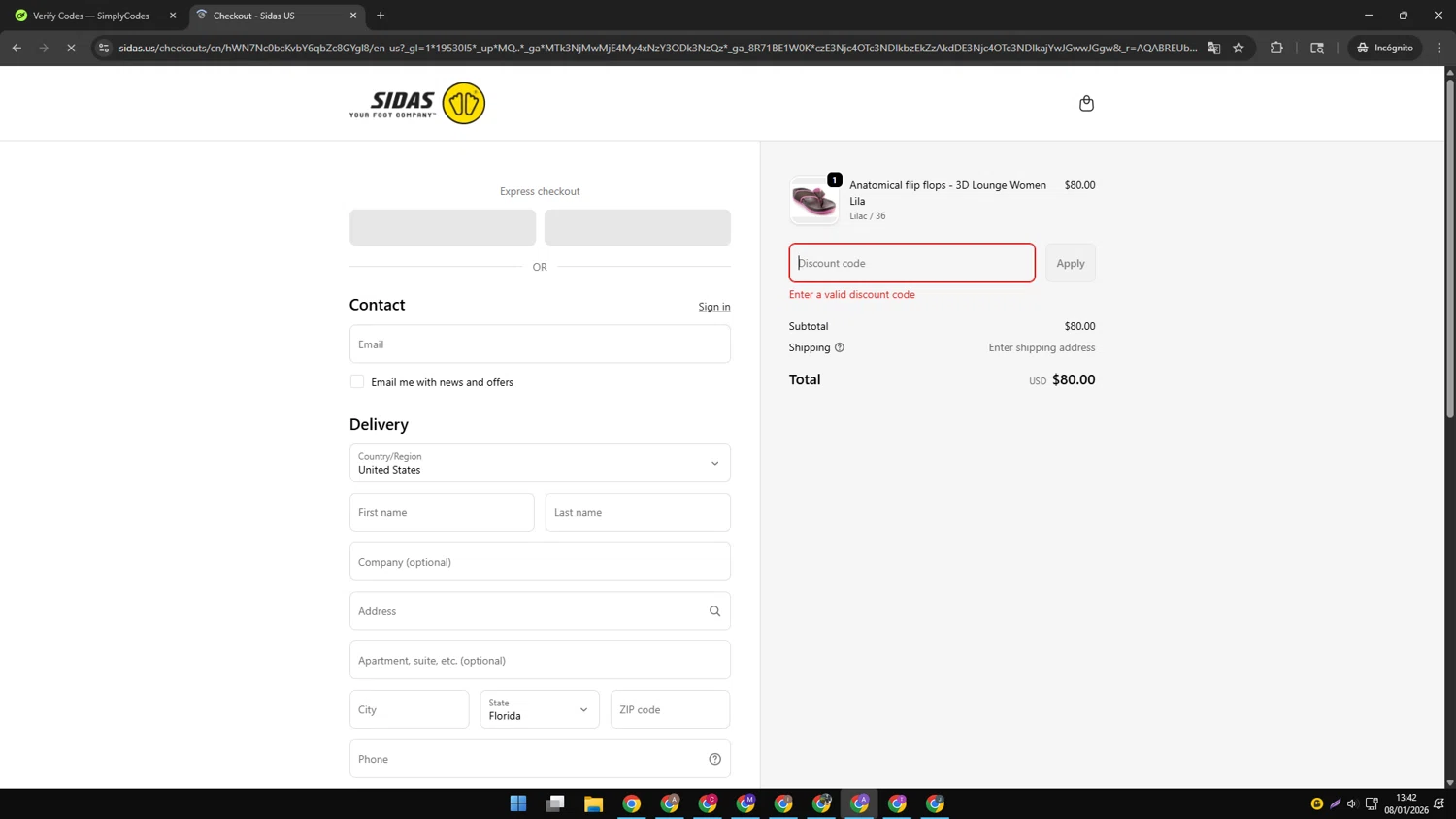Focus the Last name field
The image size is (1456, 819).
click(x=638, y=512)
